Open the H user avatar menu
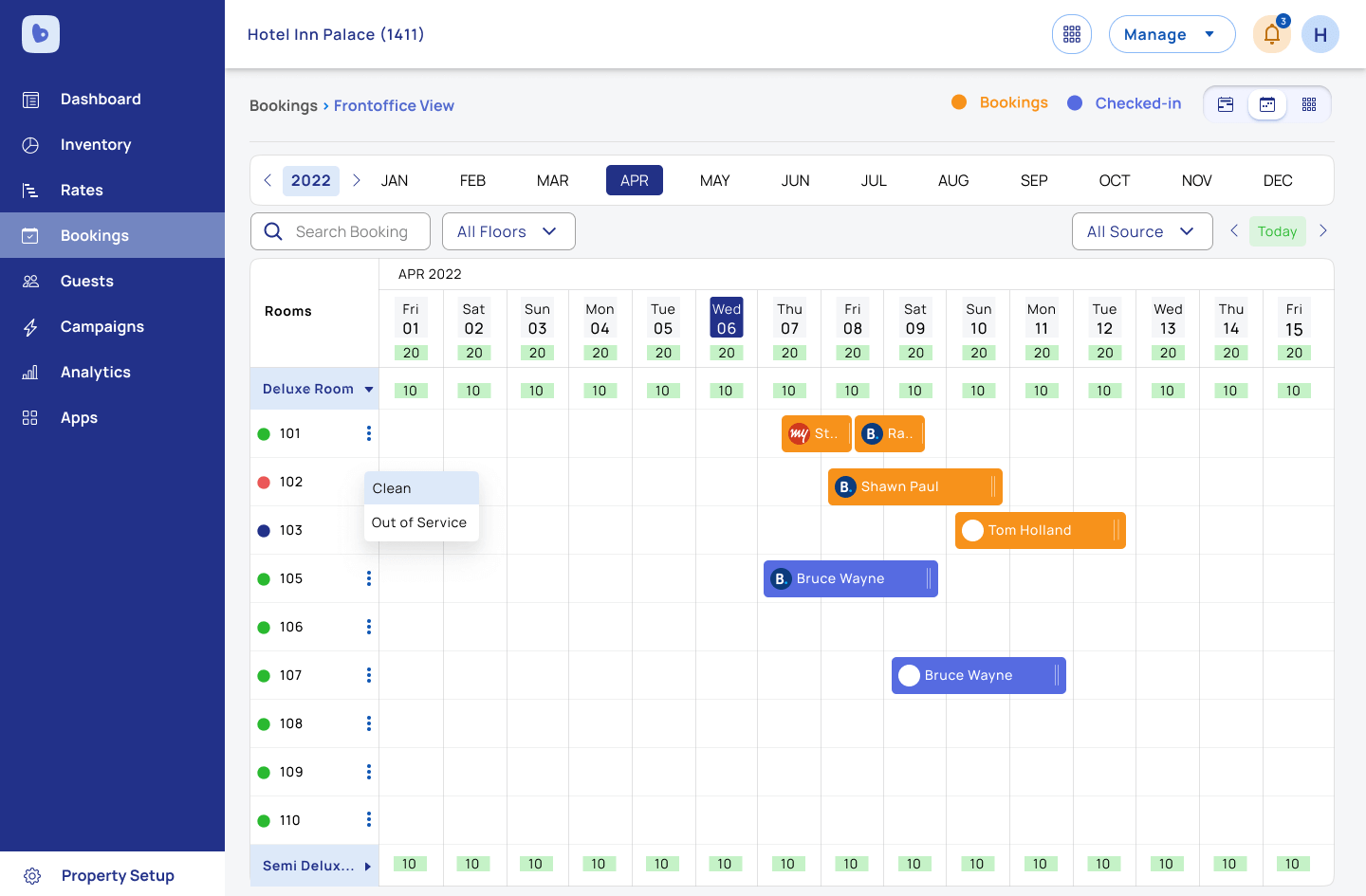The height and width of the screenshot is (896, 1366). [x=1320, y=34]
